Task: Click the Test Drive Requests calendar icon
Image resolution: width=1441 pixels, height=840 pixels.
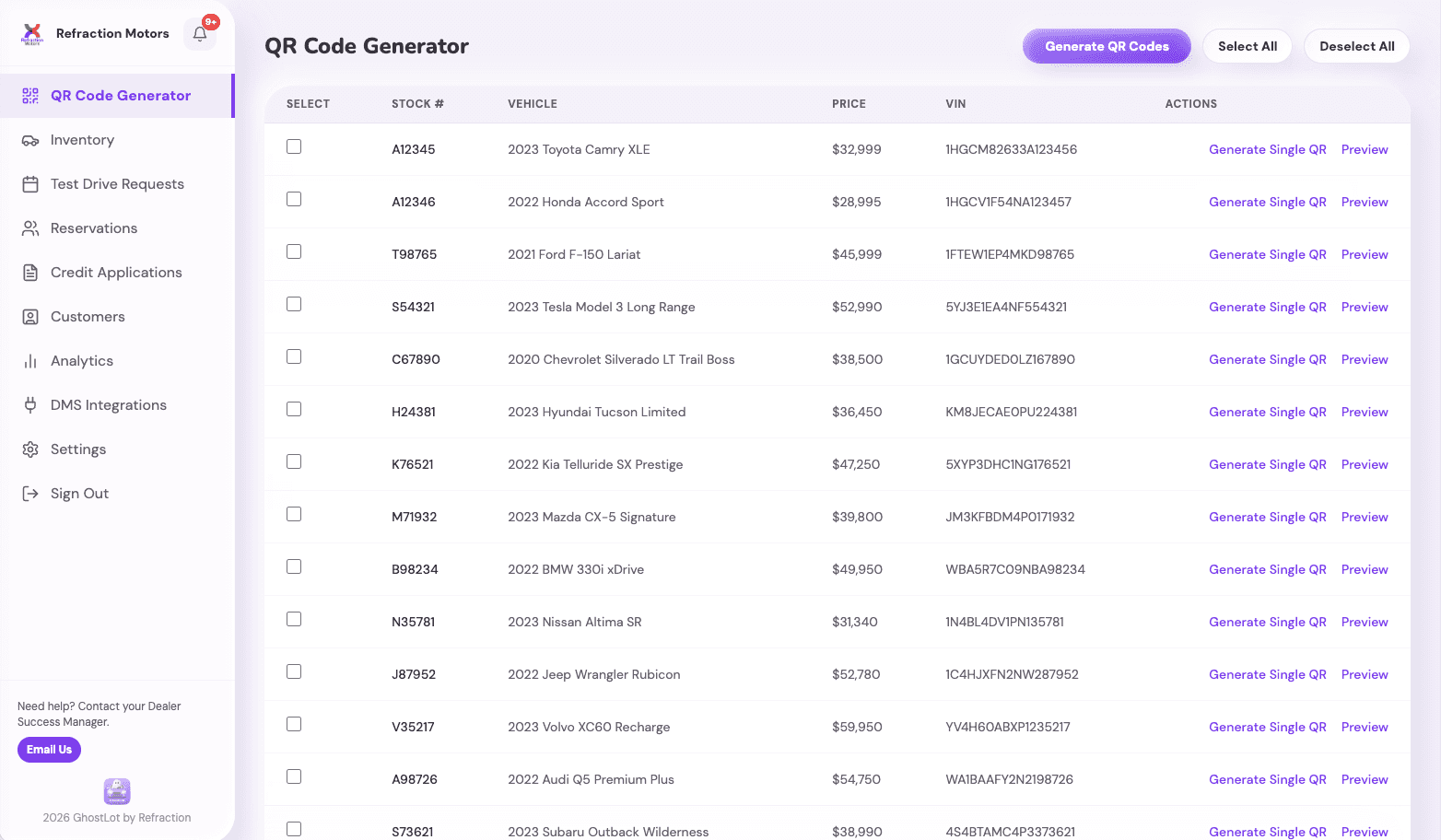Action: point(30,184)
